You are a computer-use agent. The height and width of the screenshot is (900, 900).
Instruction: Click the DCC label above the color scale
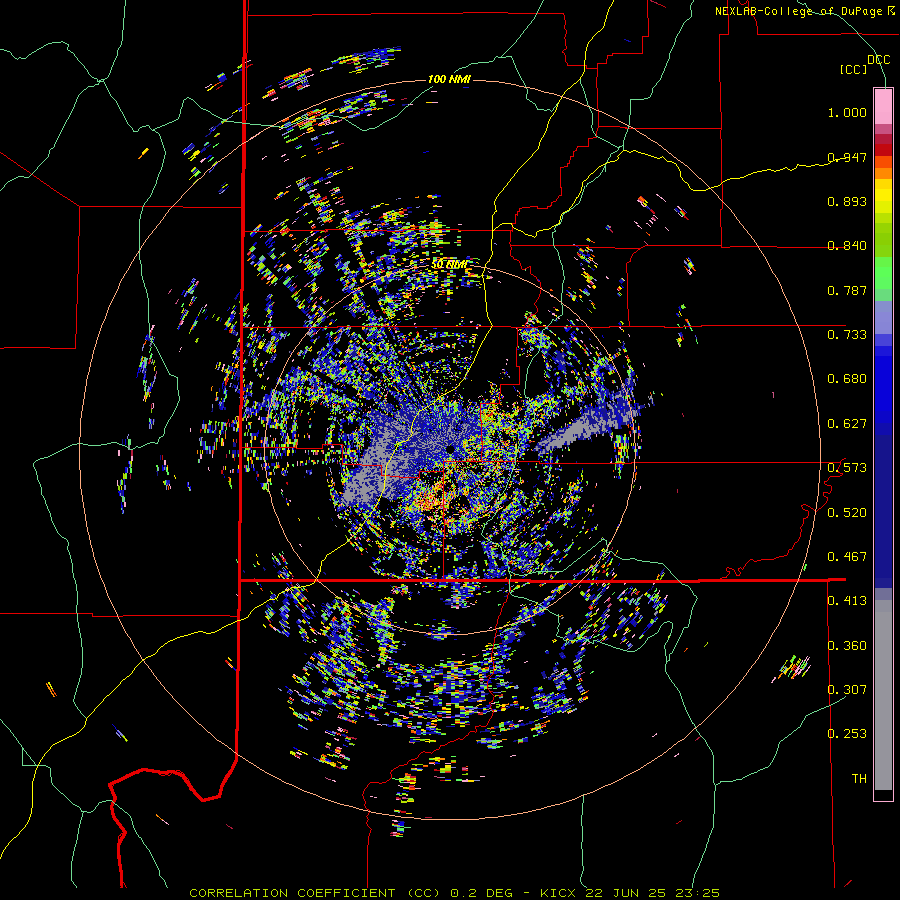[878, 60]
